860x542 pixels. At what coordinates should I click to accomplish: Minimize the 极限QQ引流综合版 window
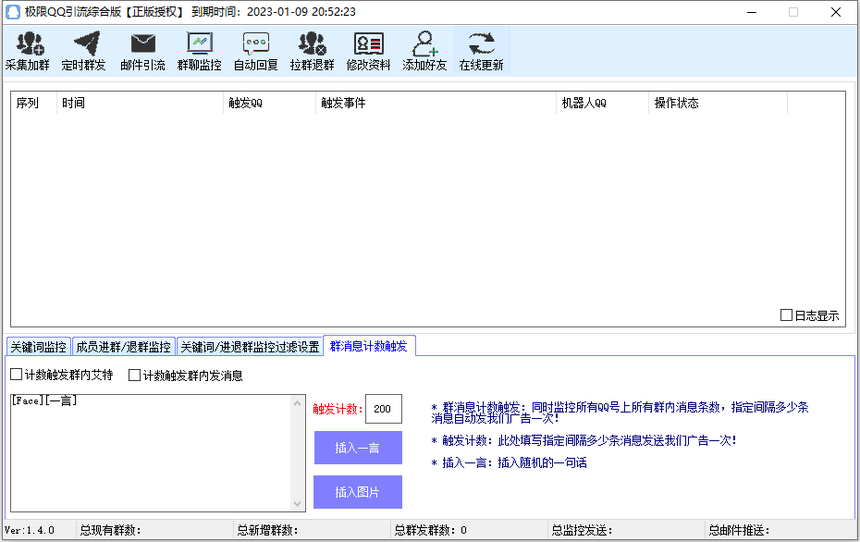(751, 12)
